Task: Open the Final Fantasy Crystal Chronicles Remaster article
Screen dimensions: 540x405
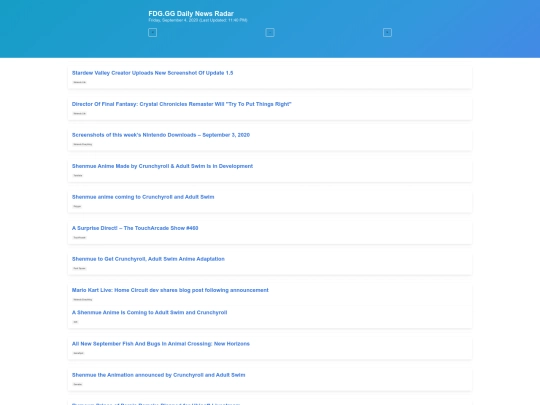Action: pyautogui.click(x=181, y=104)
